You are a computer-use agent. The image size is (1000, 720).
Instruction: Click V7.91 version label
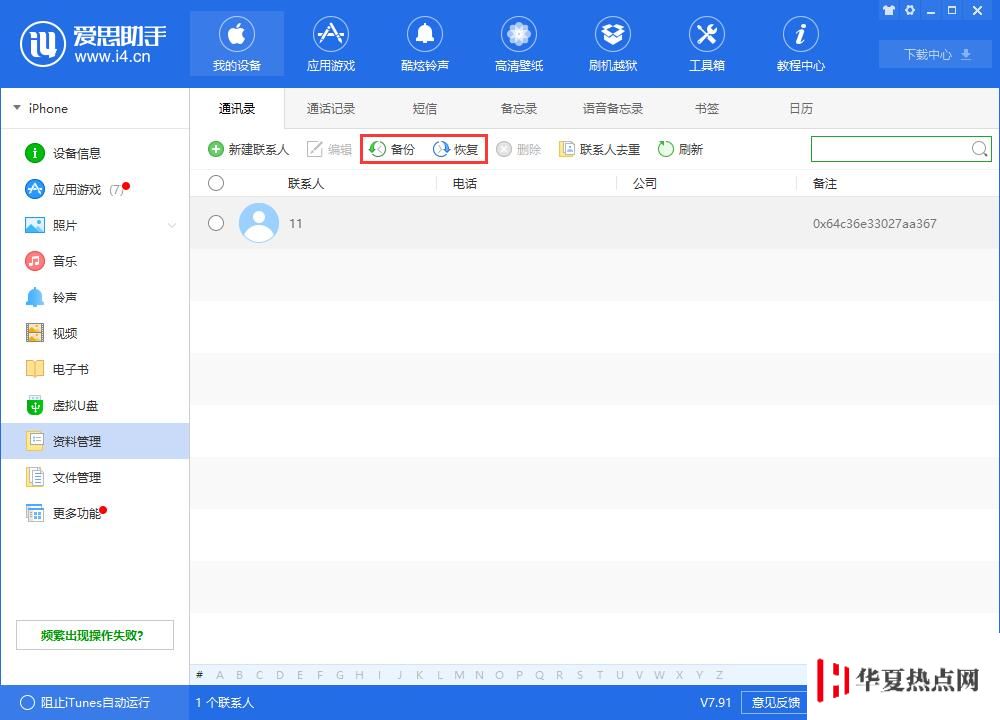pos(715,702)
